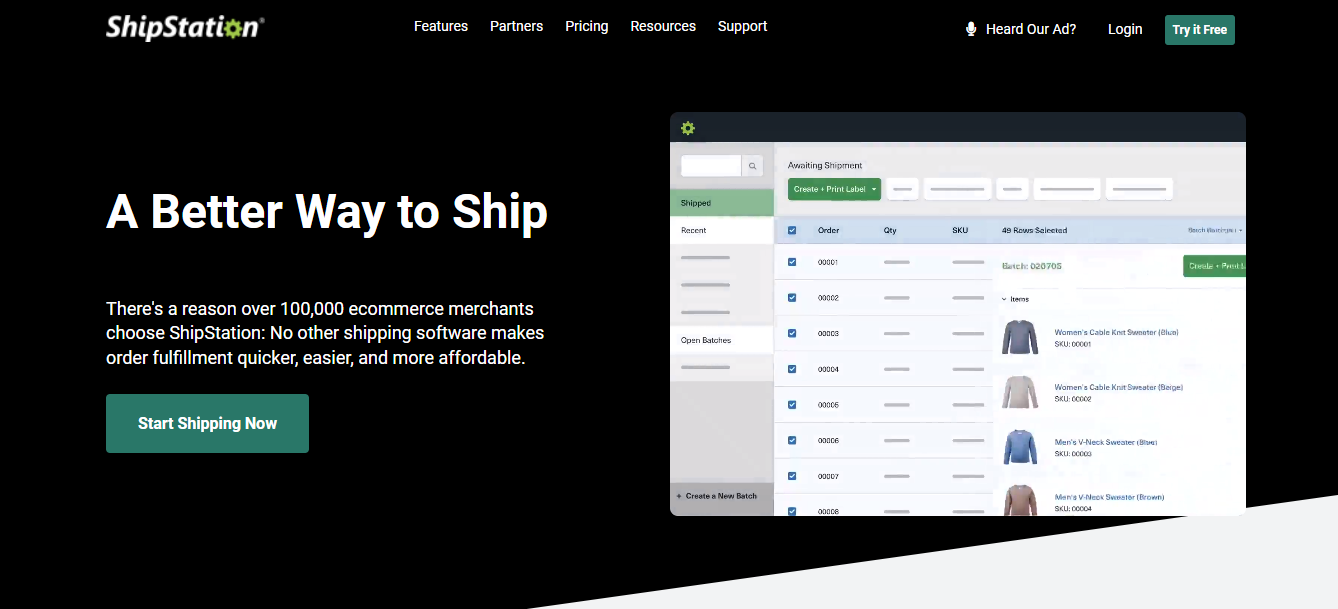Uncheck the checkbox for order 00004
Image resolution: width=1338 pixels, height=609 pixels.
[x=792, y=369]
